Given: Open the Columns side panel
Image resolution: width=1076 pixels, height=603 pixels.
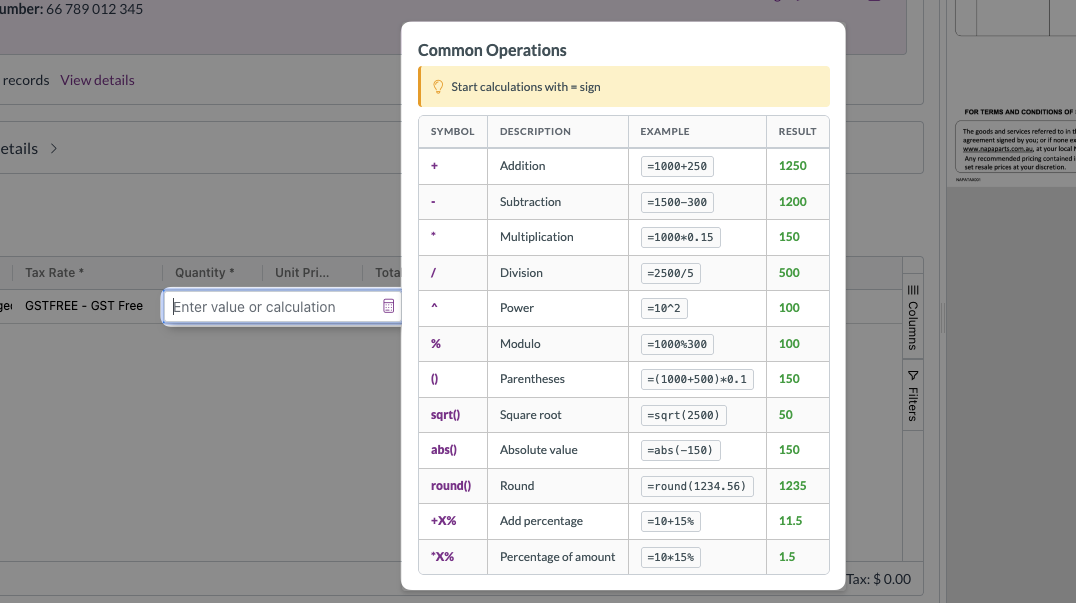Looking at the screenshot, I should [x=912, y=318].
